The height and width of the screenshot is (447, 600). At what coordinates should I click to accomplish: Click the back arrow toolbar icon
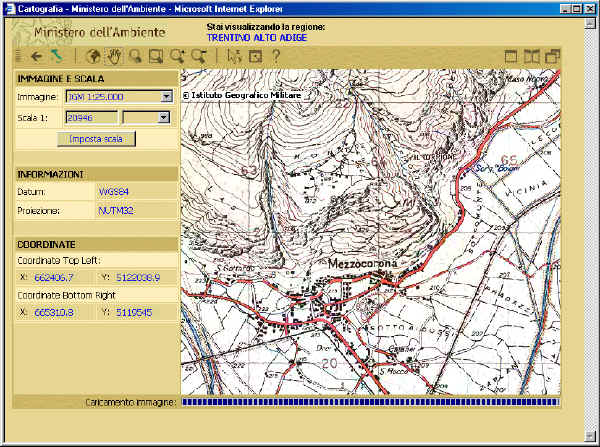(x=36, y=57)
